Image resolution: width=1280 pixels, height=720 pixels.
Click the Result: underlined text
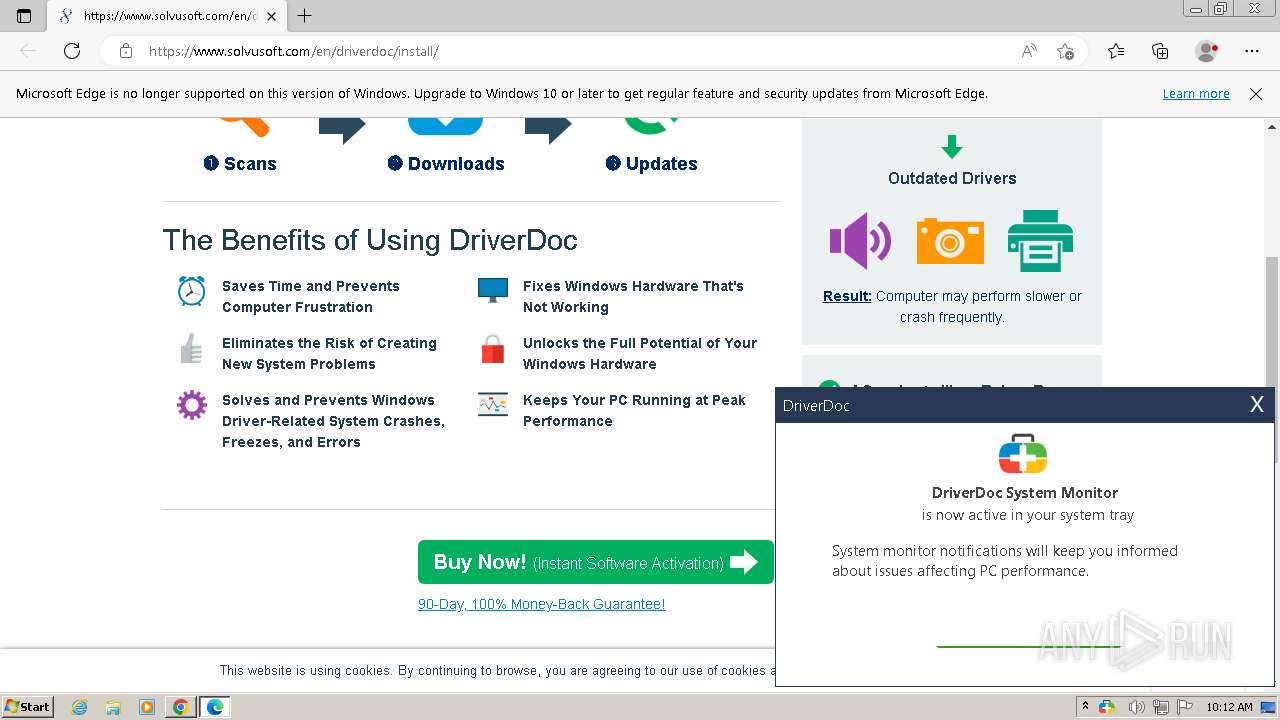pyautogui.click(x=847, y=296)
